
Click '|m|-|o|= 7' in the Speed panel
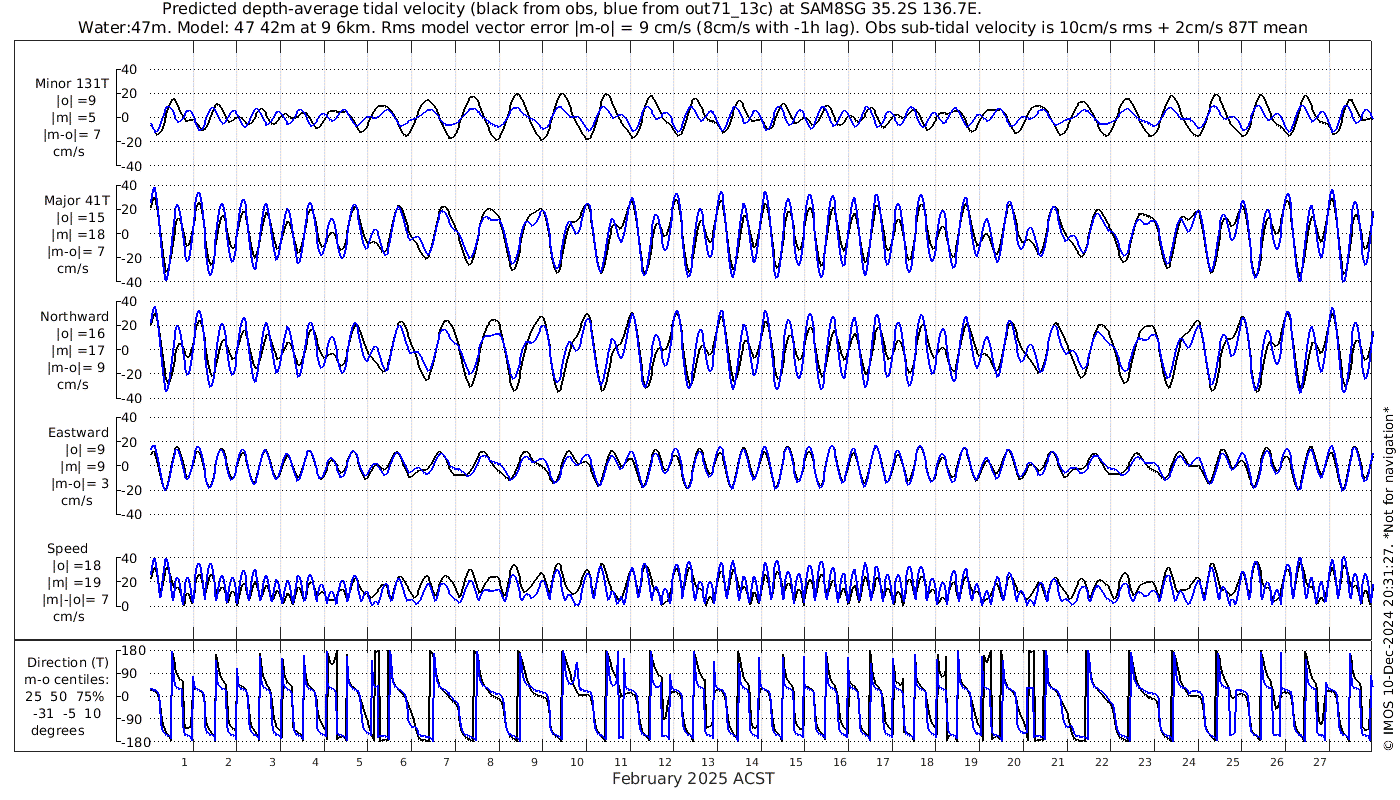pyautogui.click(x=75, y=599)
